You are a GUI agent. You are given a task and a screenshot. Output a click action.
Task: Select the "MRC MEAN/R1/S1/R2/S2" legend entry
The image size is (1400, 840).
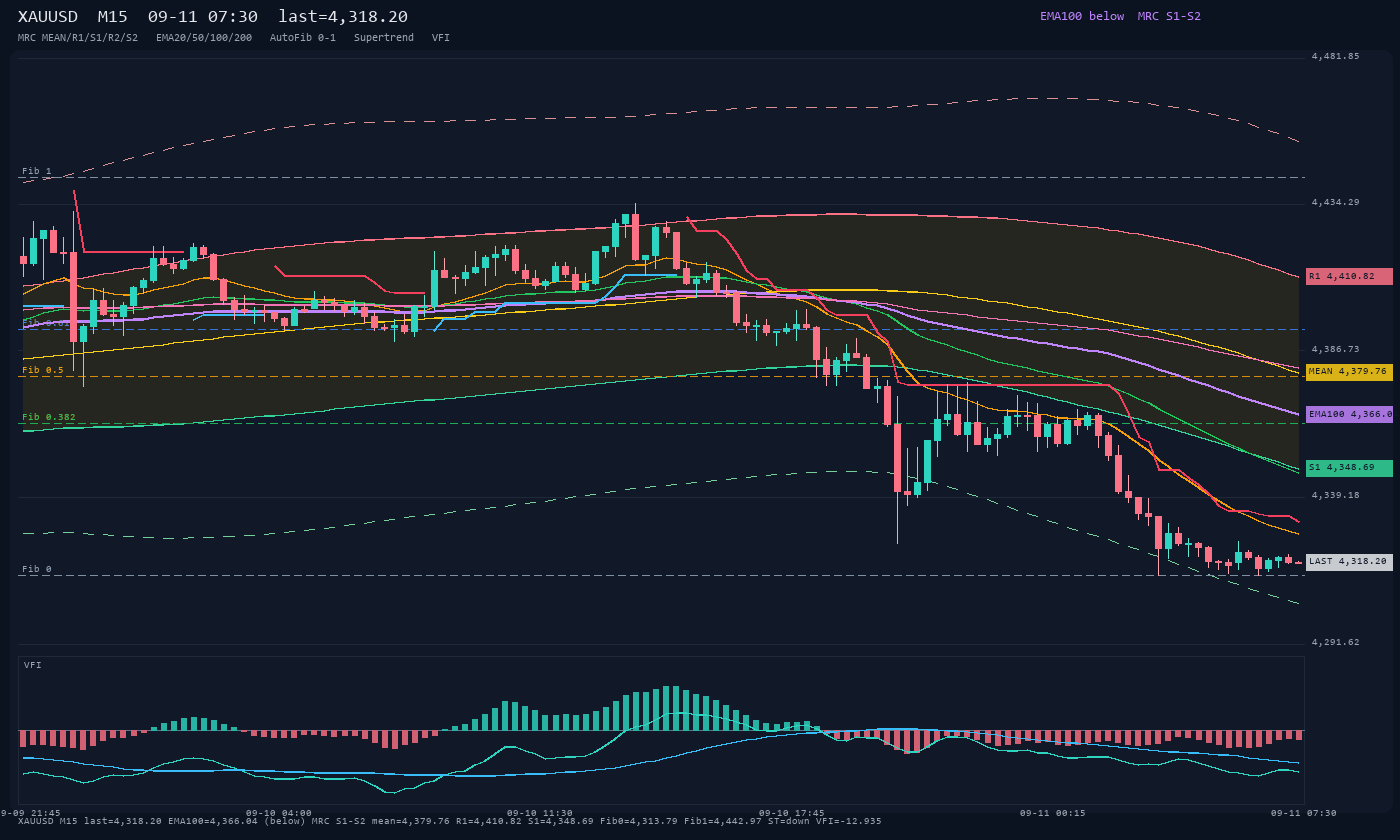pos(78,37)
